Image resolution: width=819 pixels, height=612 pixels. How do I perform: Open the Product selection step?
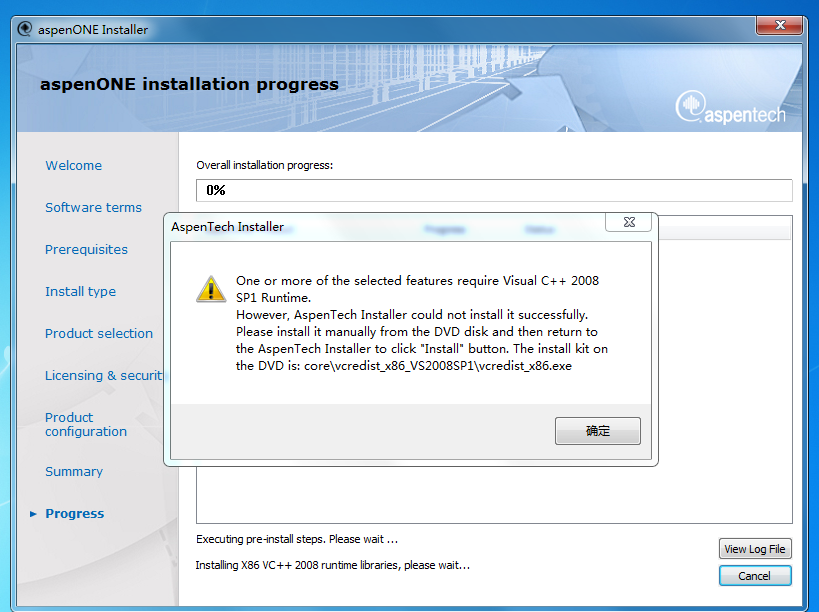[x=99, y=333]
